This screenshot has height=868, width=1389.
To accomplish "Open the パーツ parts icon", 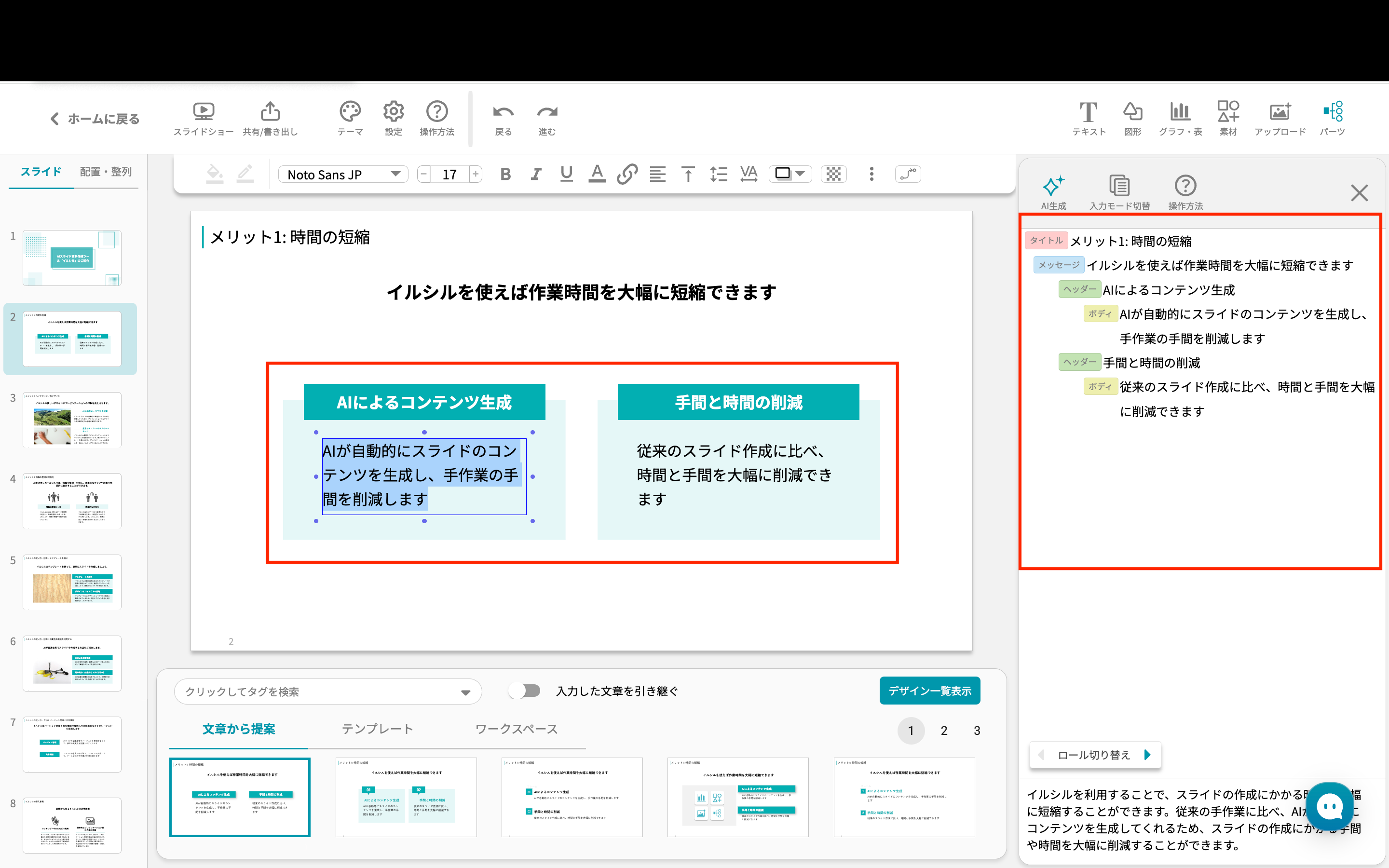I will pos(1332,112).
